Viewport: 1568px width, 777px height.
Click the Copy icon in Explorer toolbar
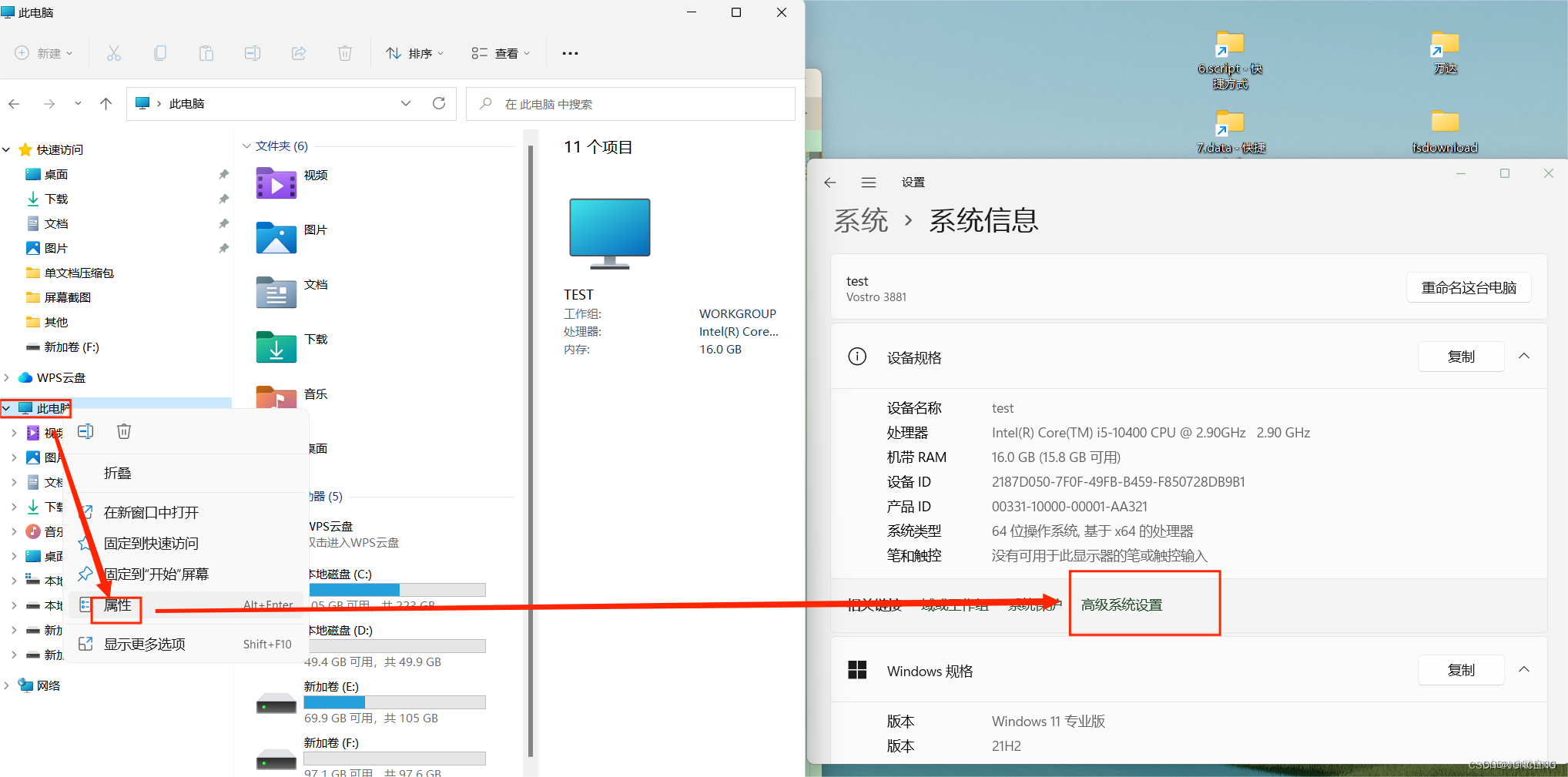(160, 53)
